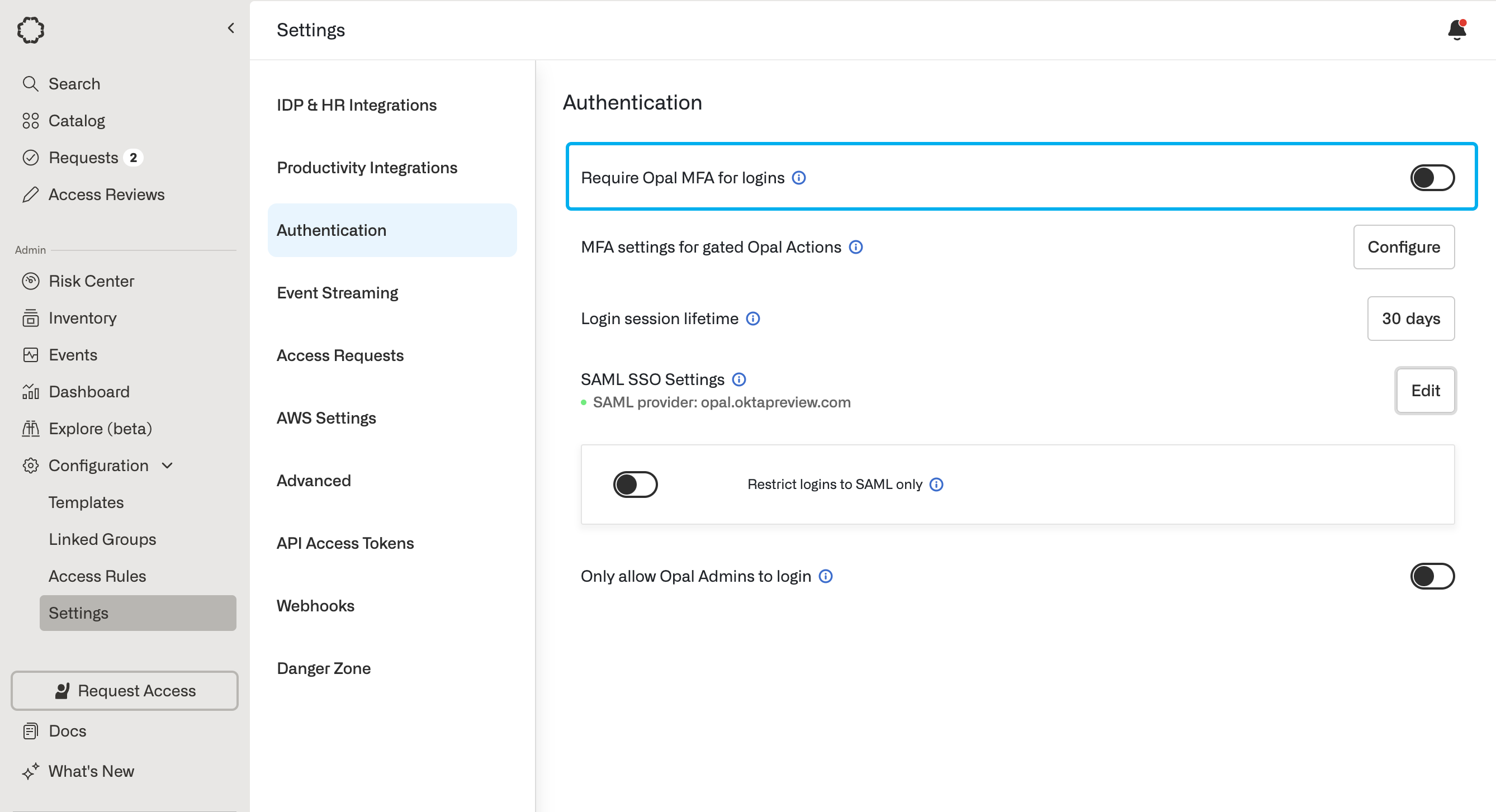This screenshot has width=1496, height=812.
Task: Enable Require Opal MFA for logins toggle
Action: (1432, 178)
